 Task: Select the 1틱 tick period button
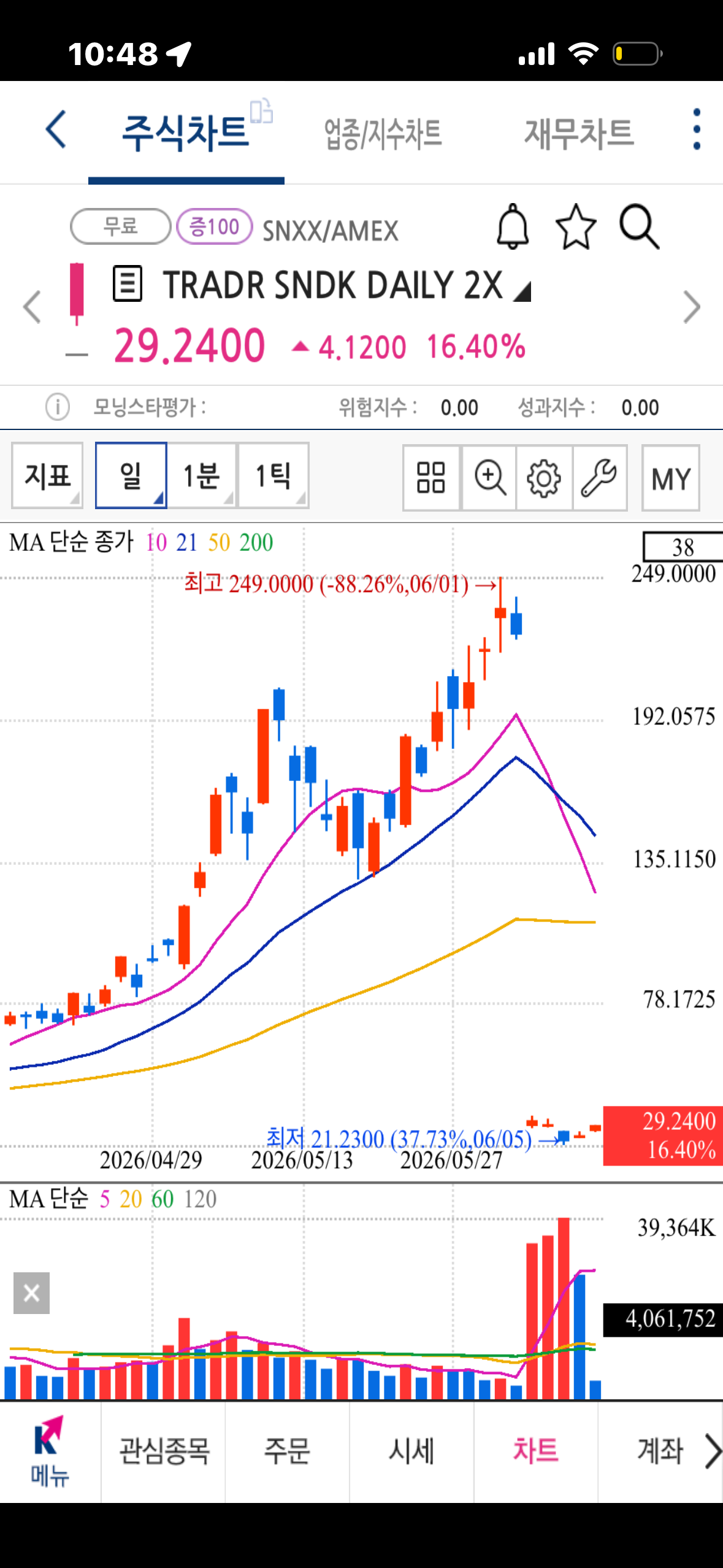coord(273,475)
